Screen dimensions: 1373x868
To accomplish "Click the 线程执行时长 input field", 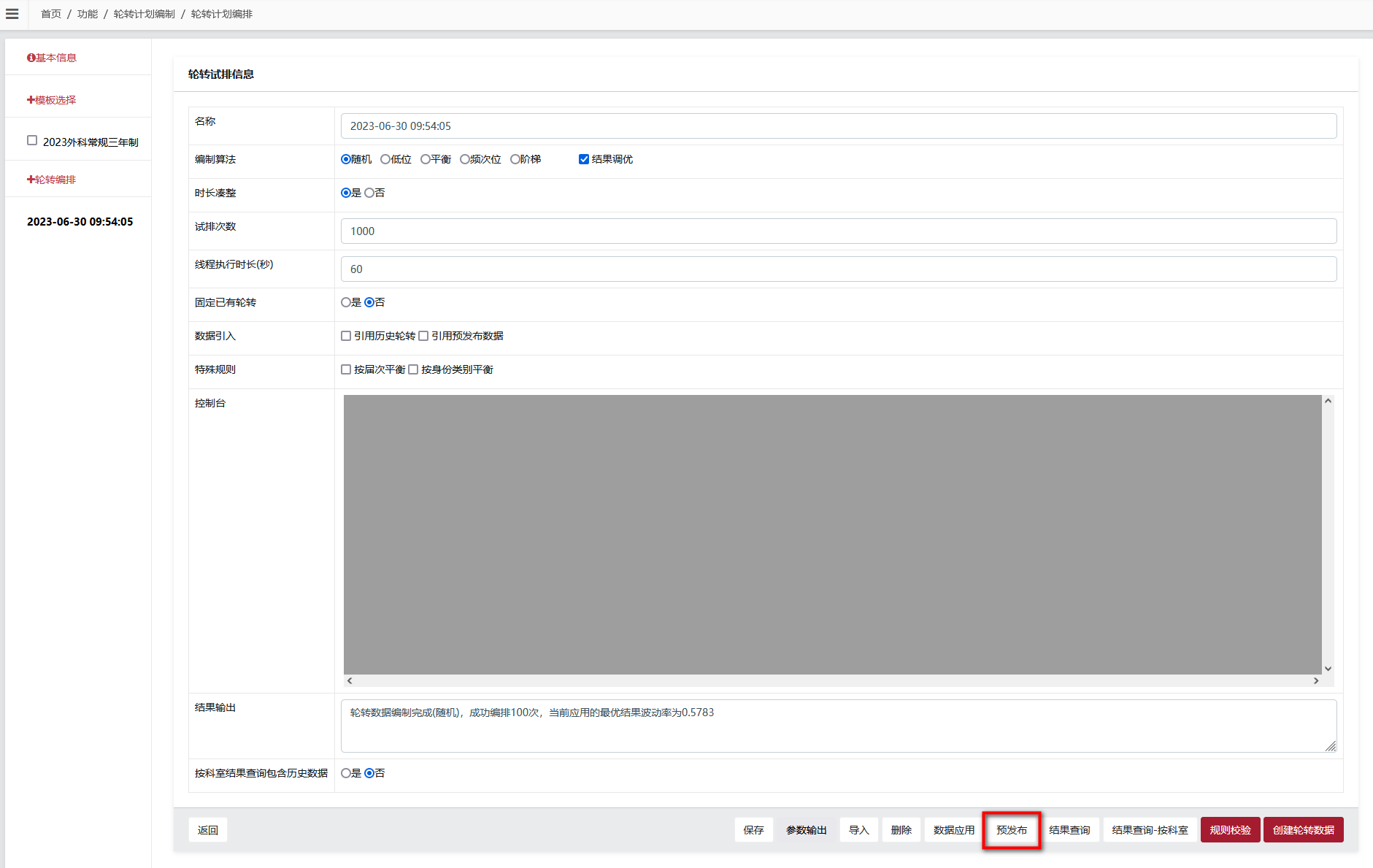I will 839,269.
